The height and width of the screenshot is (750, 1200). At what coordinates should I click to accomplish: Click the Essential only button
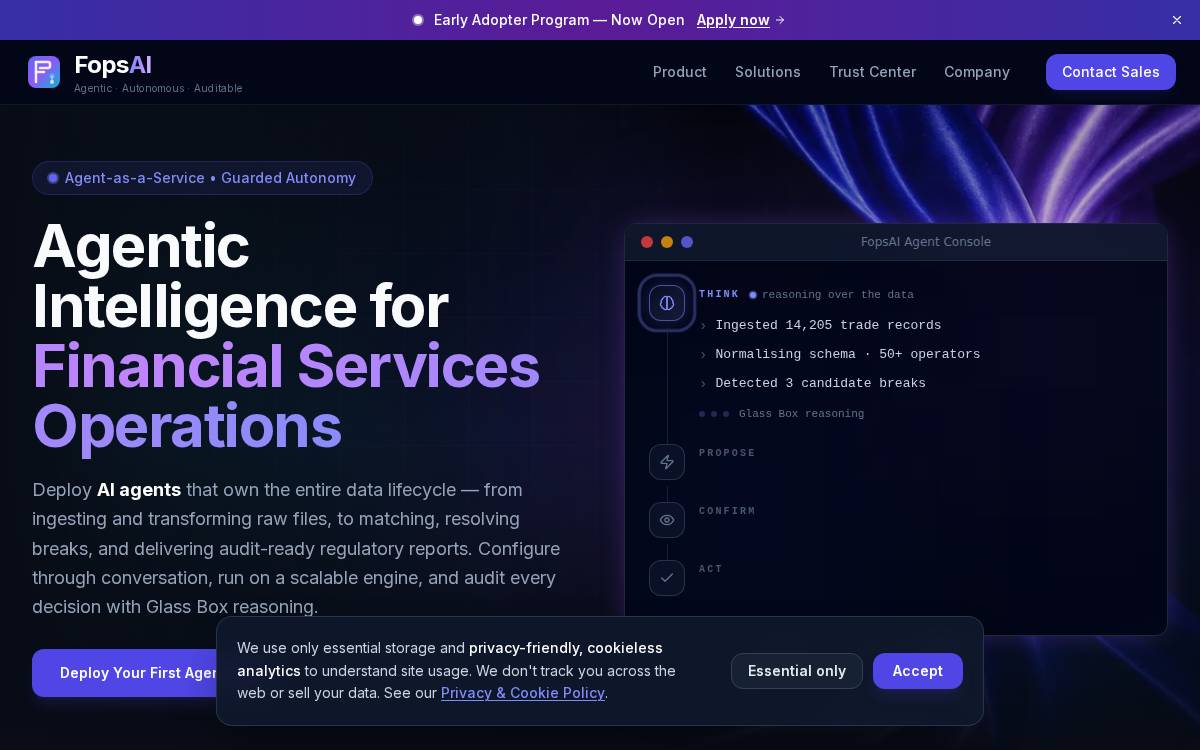[797, 671]
